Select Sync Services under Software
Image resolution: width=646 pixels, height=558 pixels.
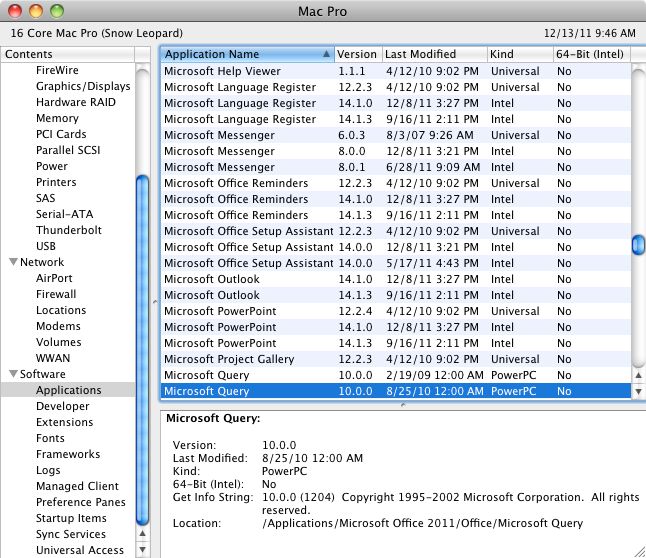[70, 534]
